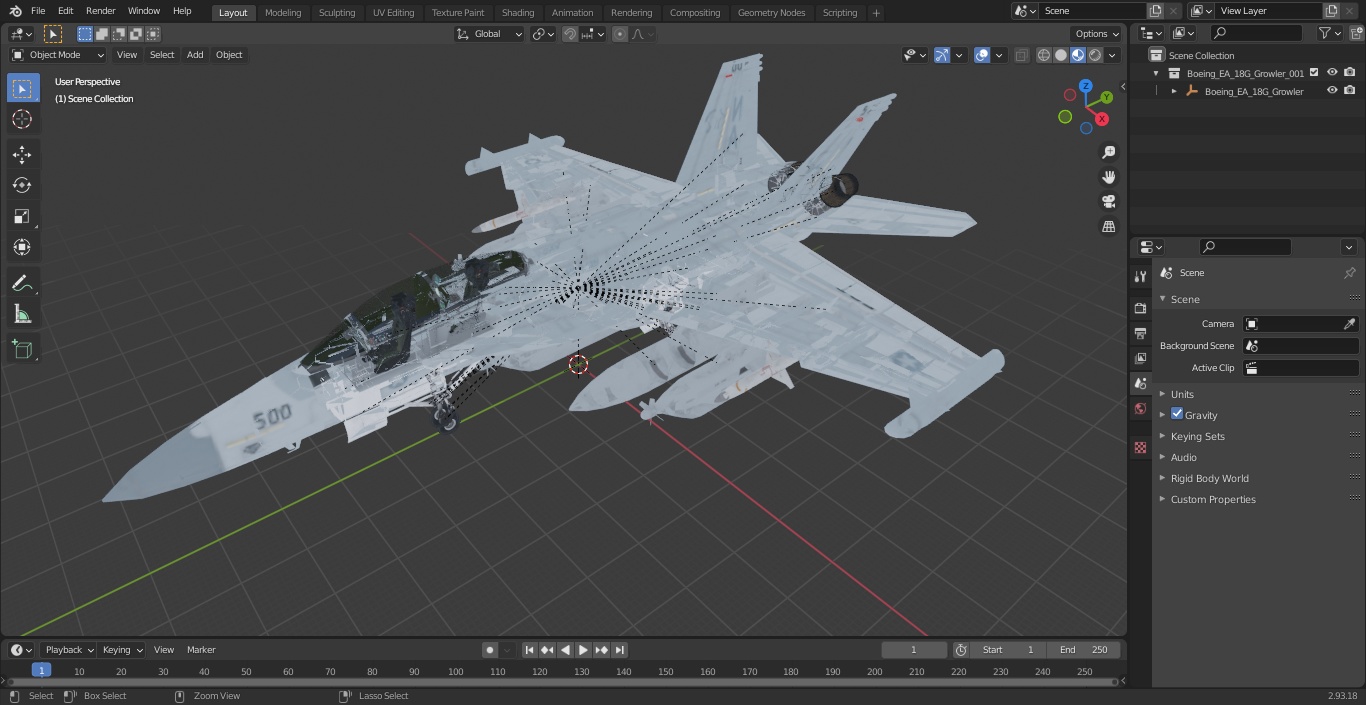Select the Select Box tool
This screenshot has height=705, width=1366.
click(x=22, y=88)
